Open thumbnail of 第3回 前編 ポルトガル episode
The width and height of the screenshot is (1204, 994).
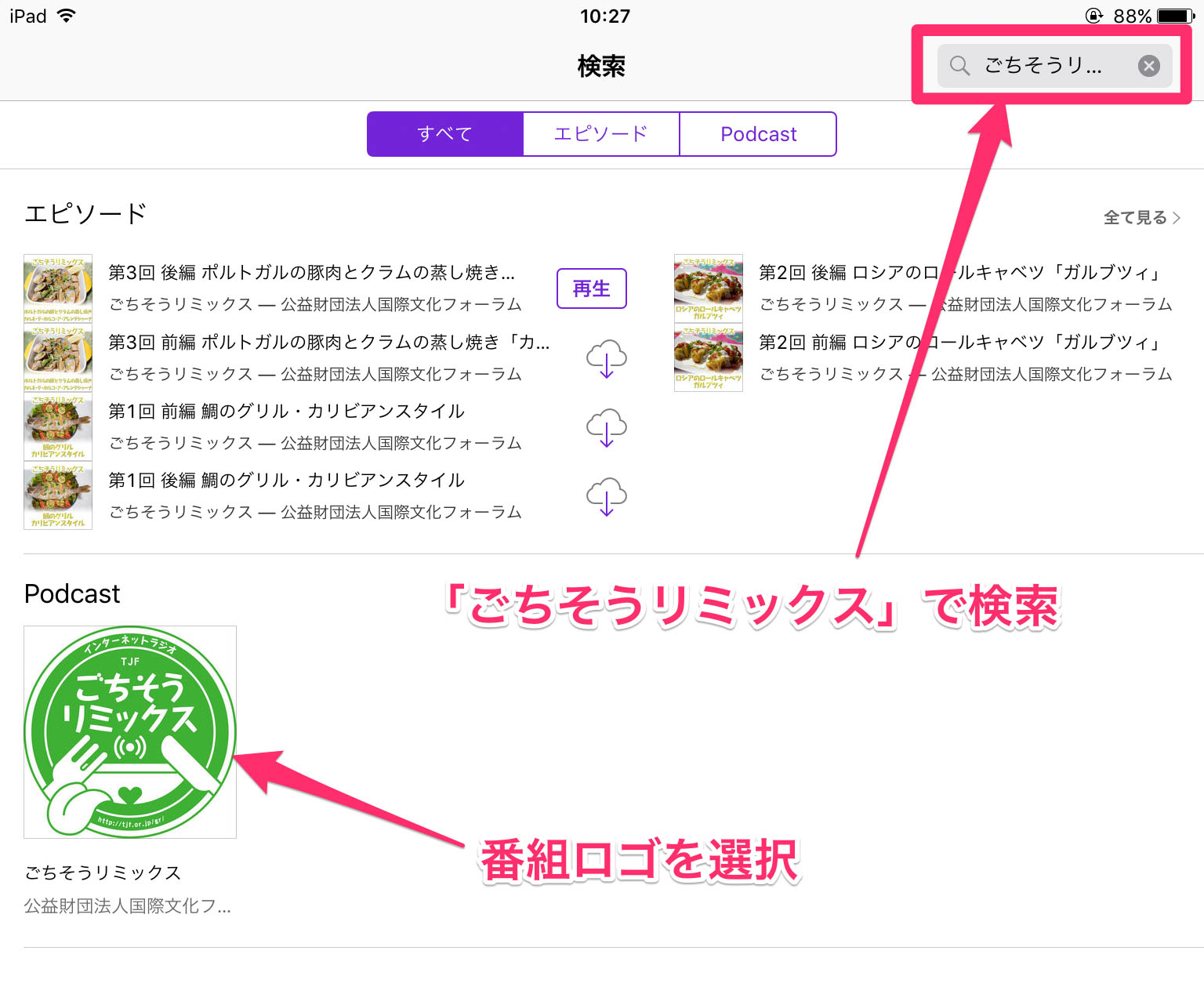point(58,357)
